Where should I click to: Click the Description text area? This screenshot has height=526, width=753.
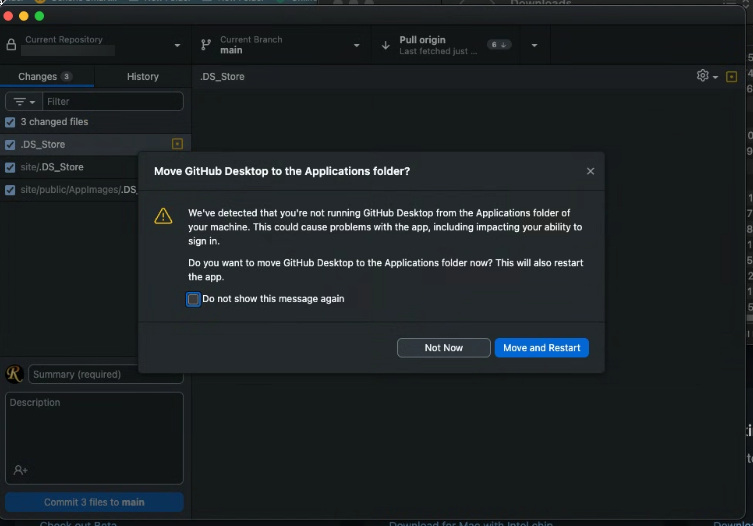tap(94, 438)
